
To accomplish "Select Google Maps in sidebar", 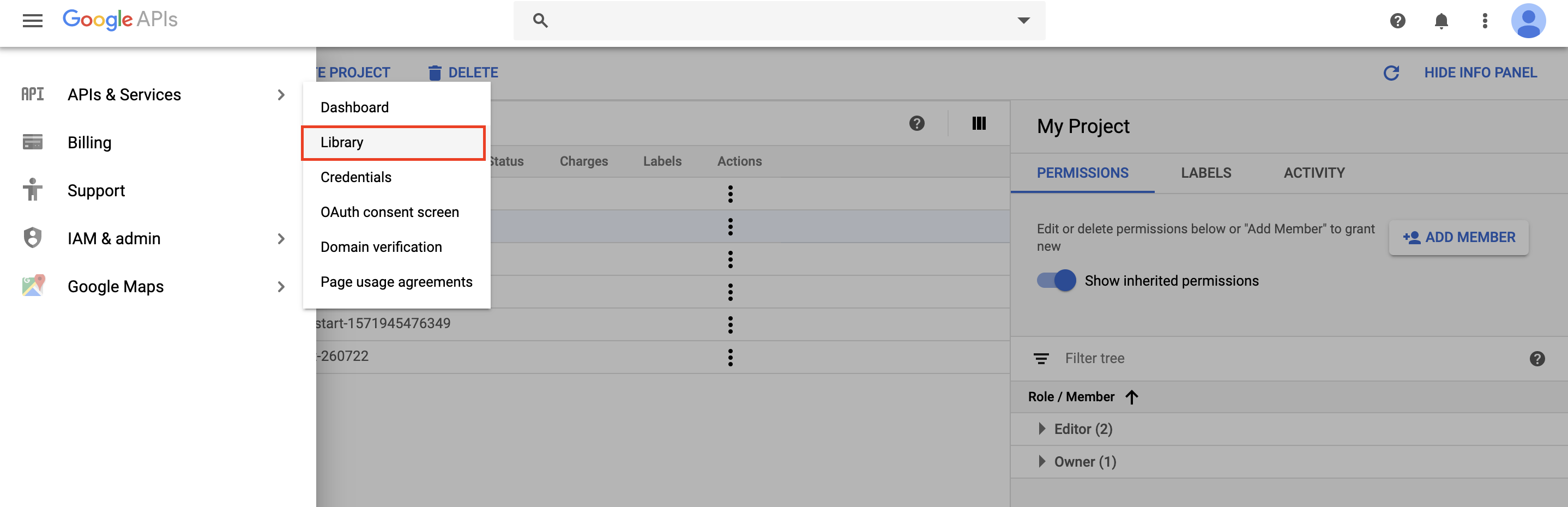I will coord(116,287).
